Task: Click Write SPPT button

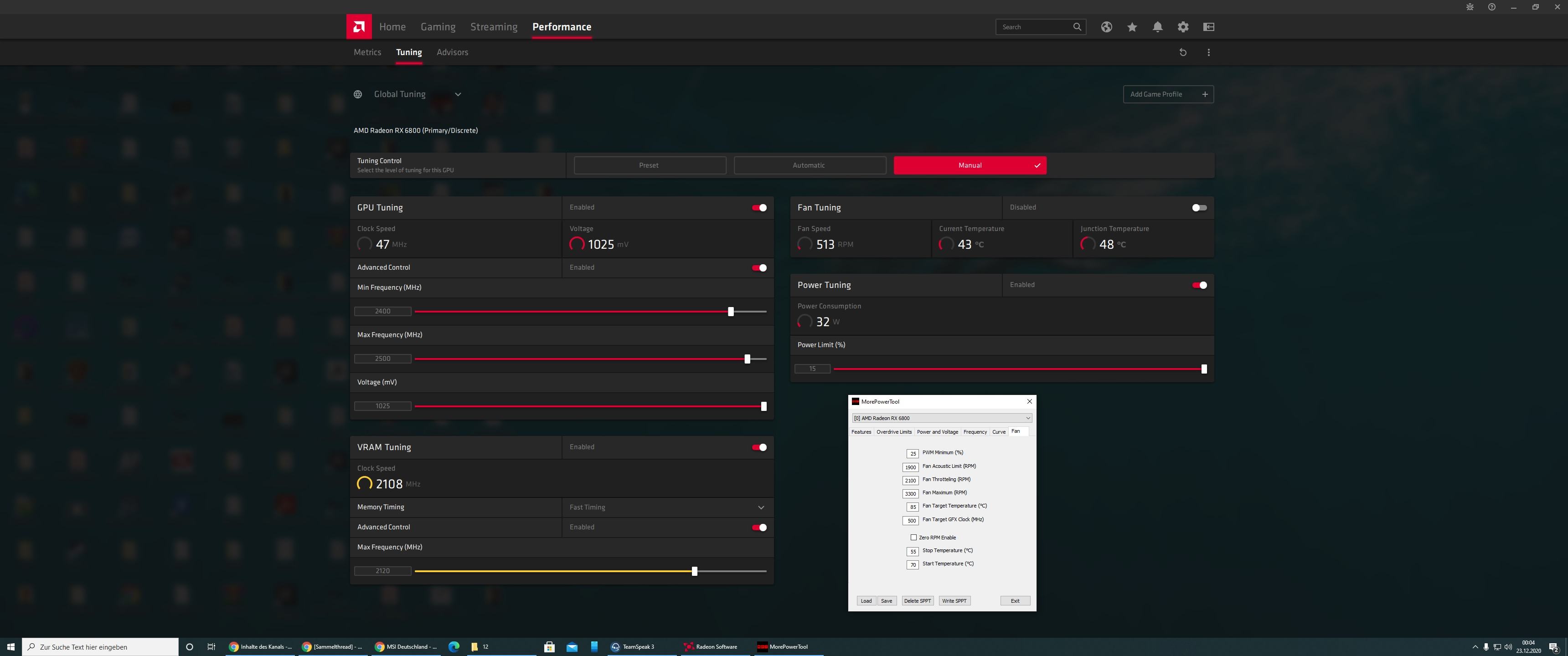Action: [954, 600]
